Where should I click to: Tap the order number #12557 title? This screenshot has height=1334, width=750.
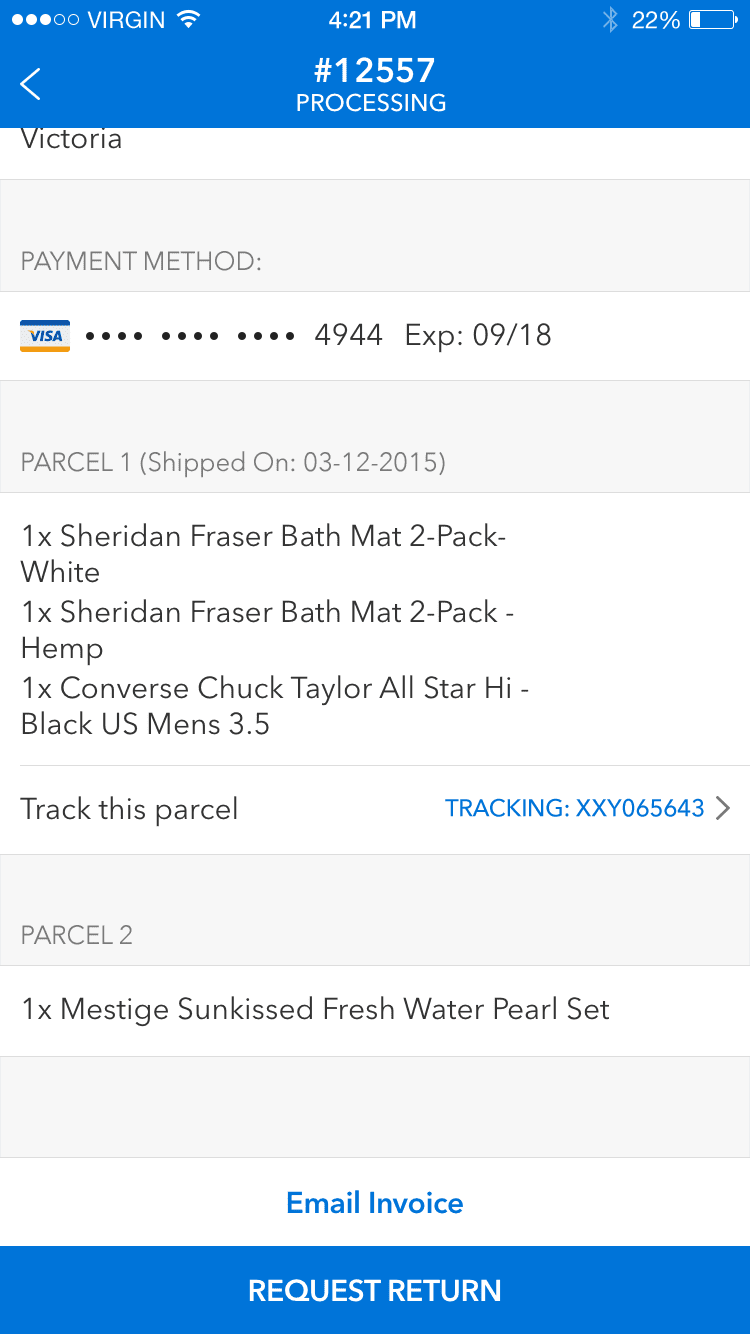pyautogui.click(x=374, y=71)
